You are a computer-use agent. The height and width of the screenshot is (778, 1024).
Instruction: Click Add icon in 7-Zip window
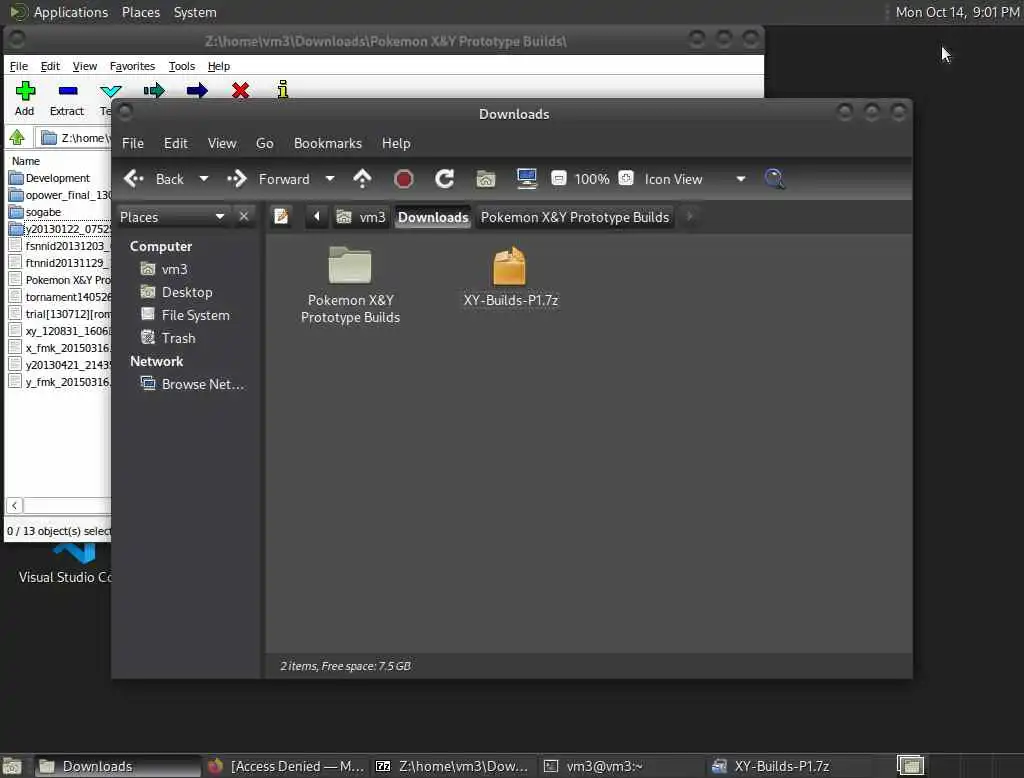click(25, 99)
